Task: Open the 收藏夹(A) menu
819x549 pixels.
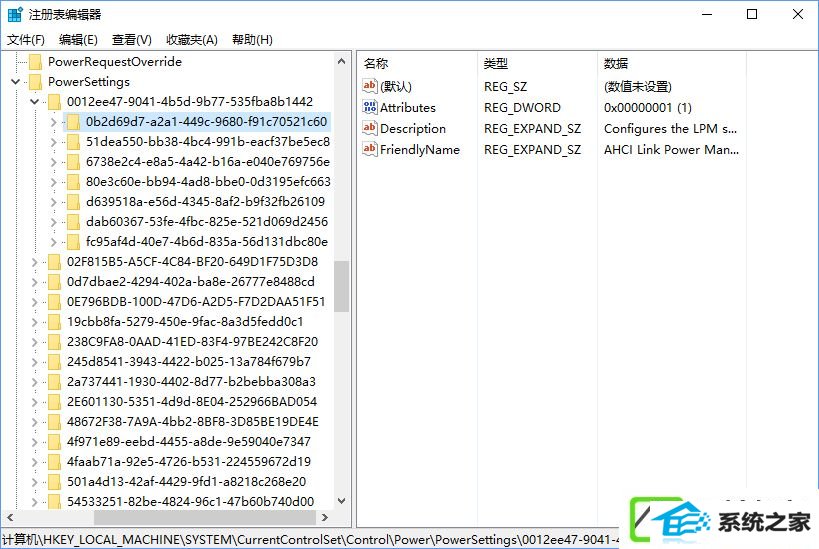Action: pos(192,40)
